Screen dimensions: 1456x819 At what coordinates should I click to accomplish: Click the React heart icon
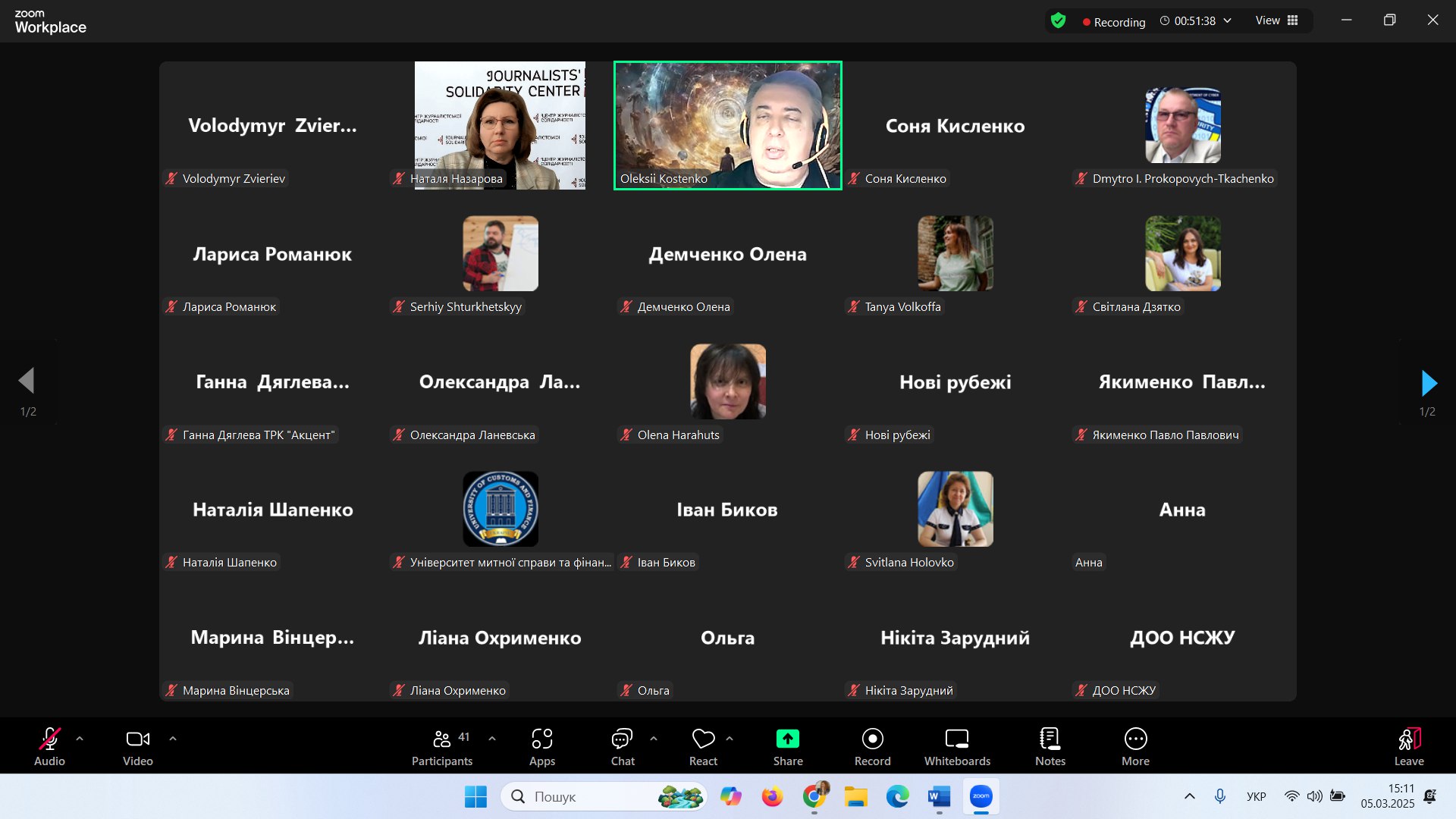click(x=703, y=739)
